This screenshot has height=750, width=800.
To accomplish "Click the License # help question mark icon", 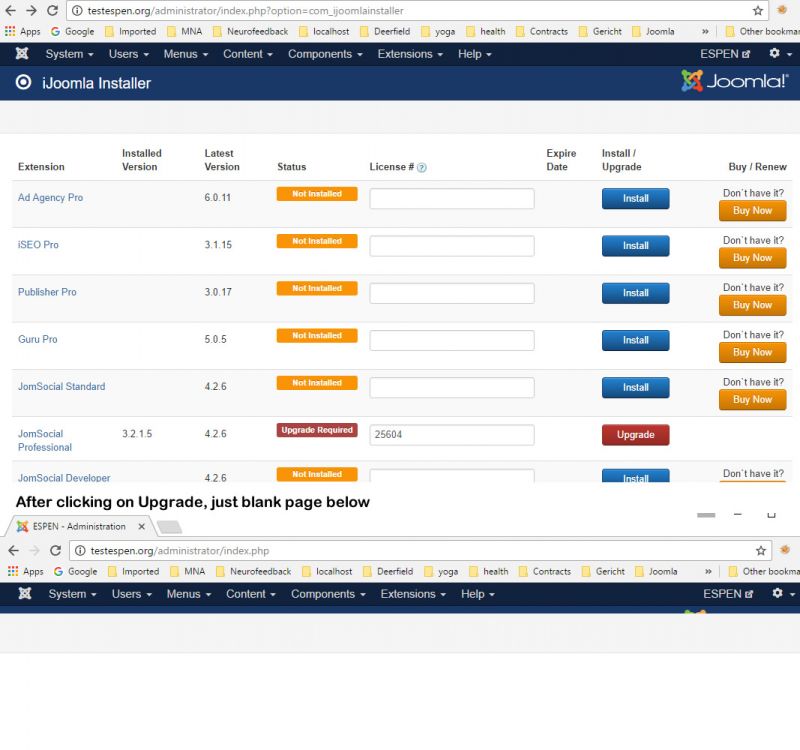I will (x=421, y=167).
